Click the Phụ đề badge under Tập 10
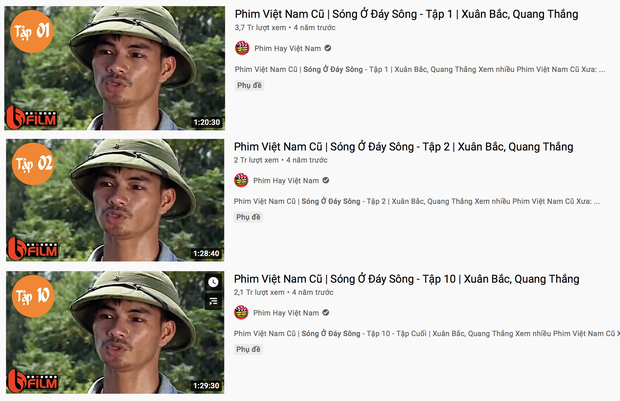The width and height of the screenshot is (620, 401). (248, 349)
